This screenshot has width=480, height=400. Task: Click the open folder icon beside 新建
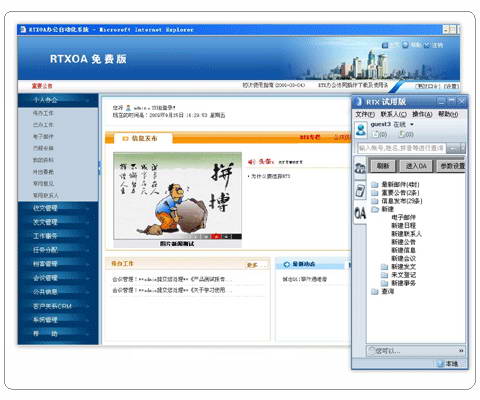(x=375, y=209)
